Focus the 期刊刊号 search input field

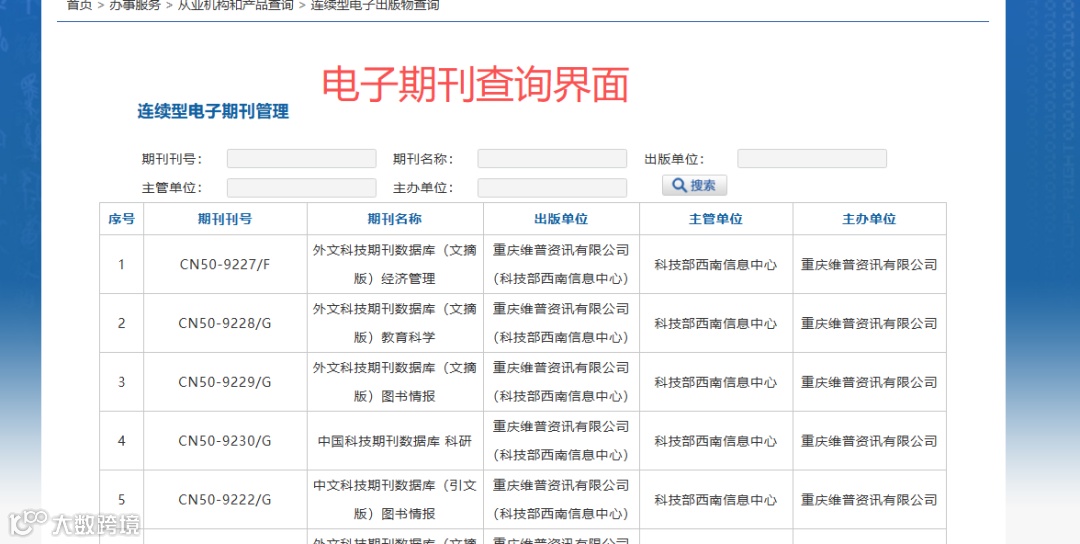[x=302, y=158]
